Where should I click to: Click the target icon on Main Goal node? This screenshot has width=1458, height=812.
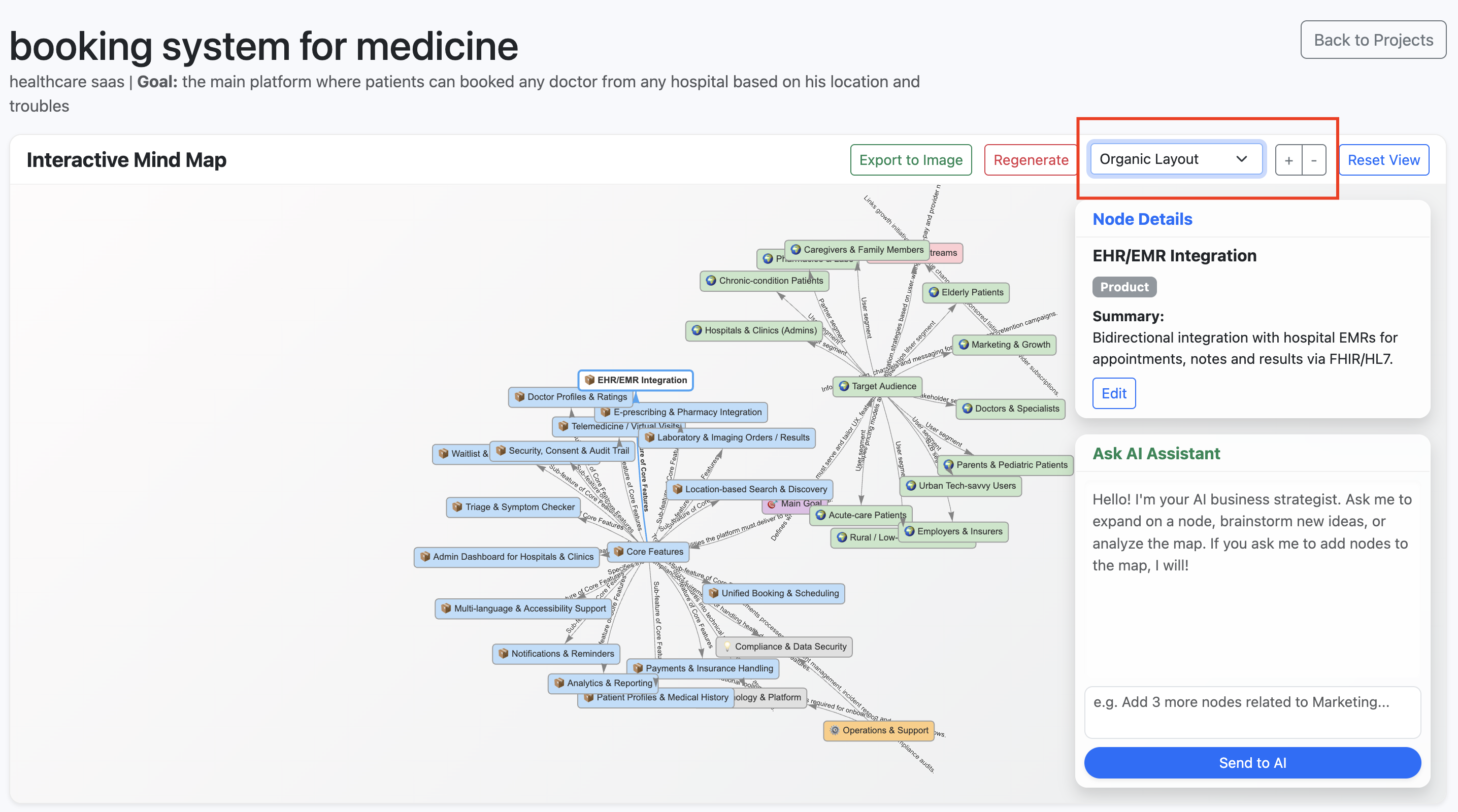[x=772, y=503]
